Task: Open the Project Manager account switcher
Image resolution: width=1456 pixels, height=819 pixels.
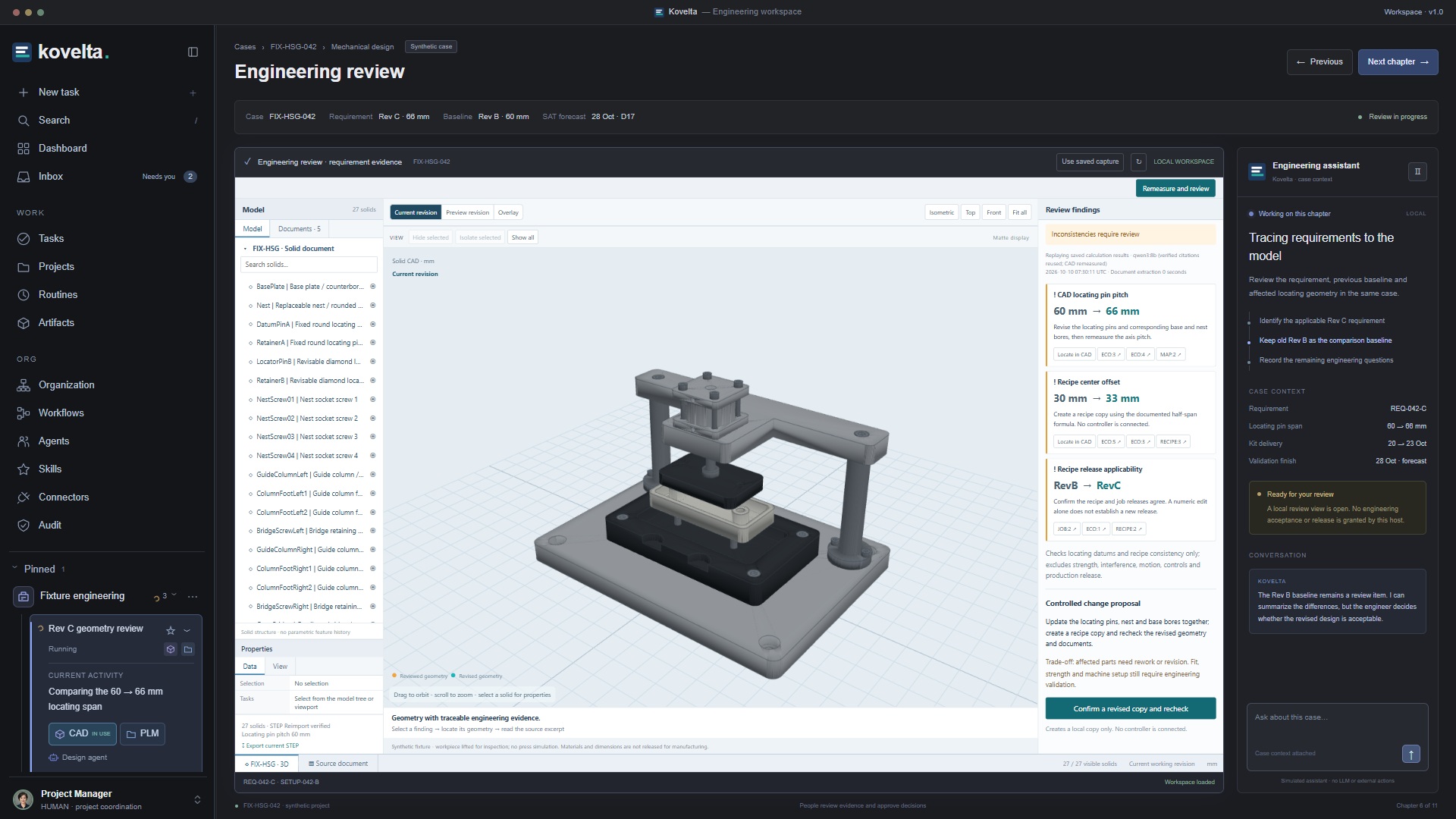Action: [197, 800]
